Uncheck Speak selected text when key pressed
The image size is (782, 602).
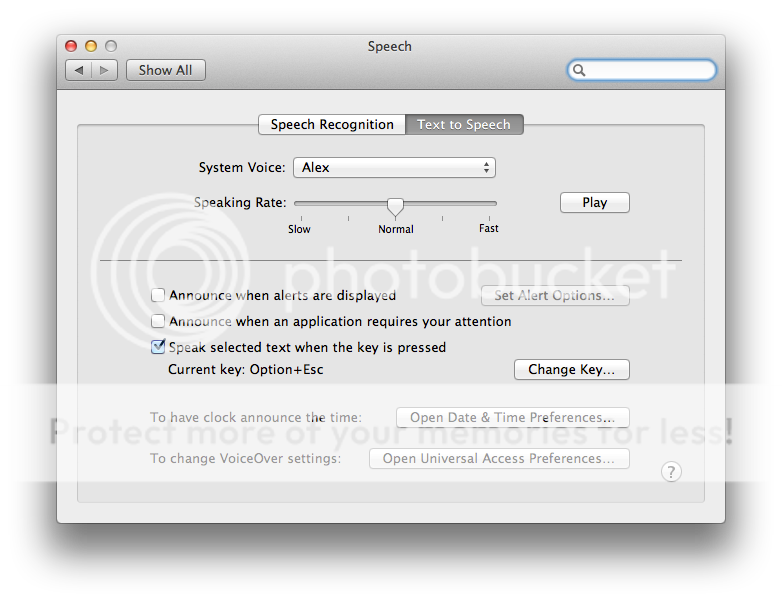tap(158, 348)
